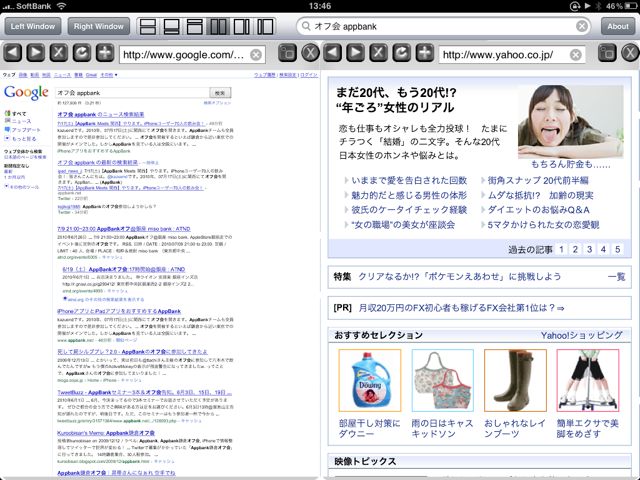Edit the right pane yahoo.co.jp address field
640x480 pixels.
(512, 55)
